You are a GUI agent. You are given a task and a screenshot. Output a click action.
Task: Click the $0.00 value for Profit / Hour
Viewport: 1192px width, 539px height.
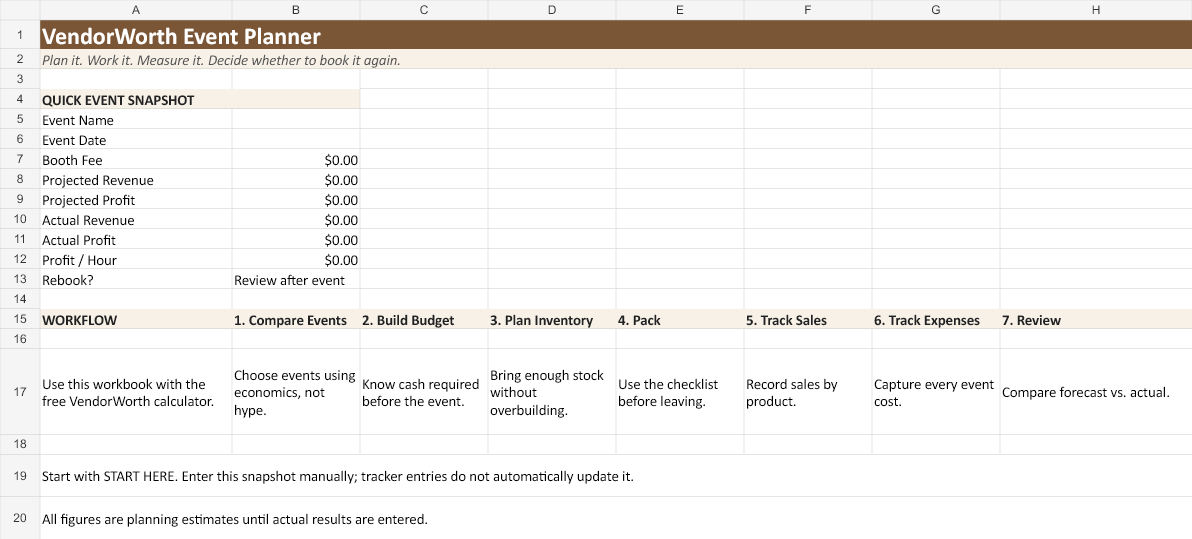[296, 260]
